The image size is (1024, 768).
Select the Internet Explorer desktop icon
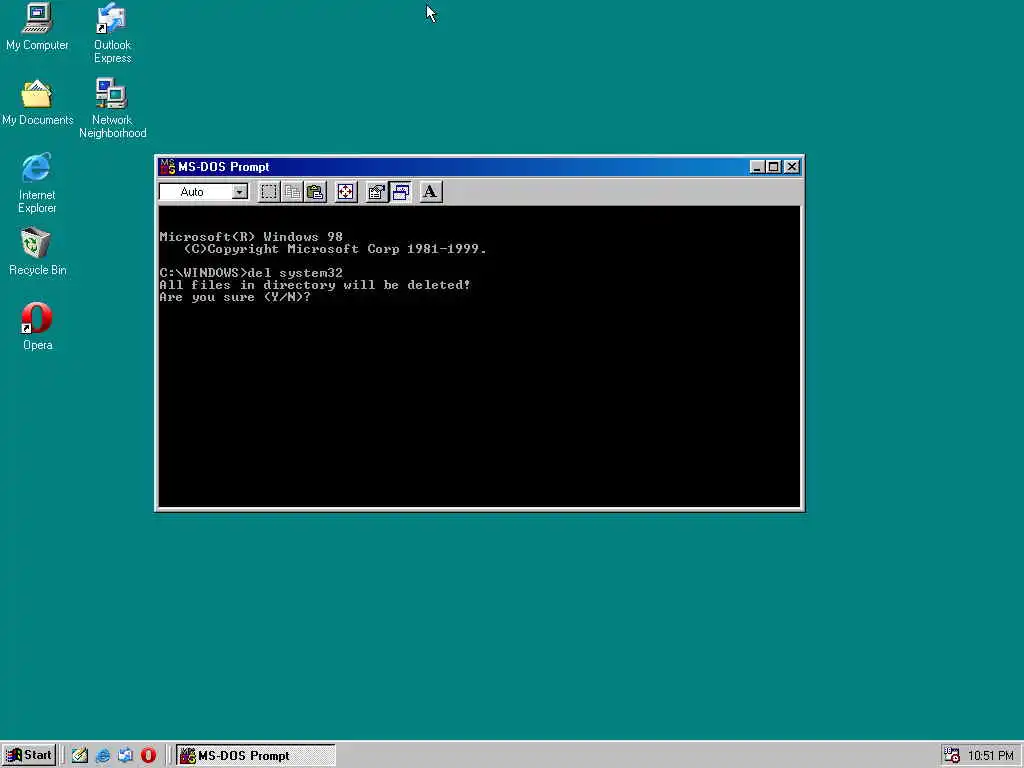[x=37, y=184]
